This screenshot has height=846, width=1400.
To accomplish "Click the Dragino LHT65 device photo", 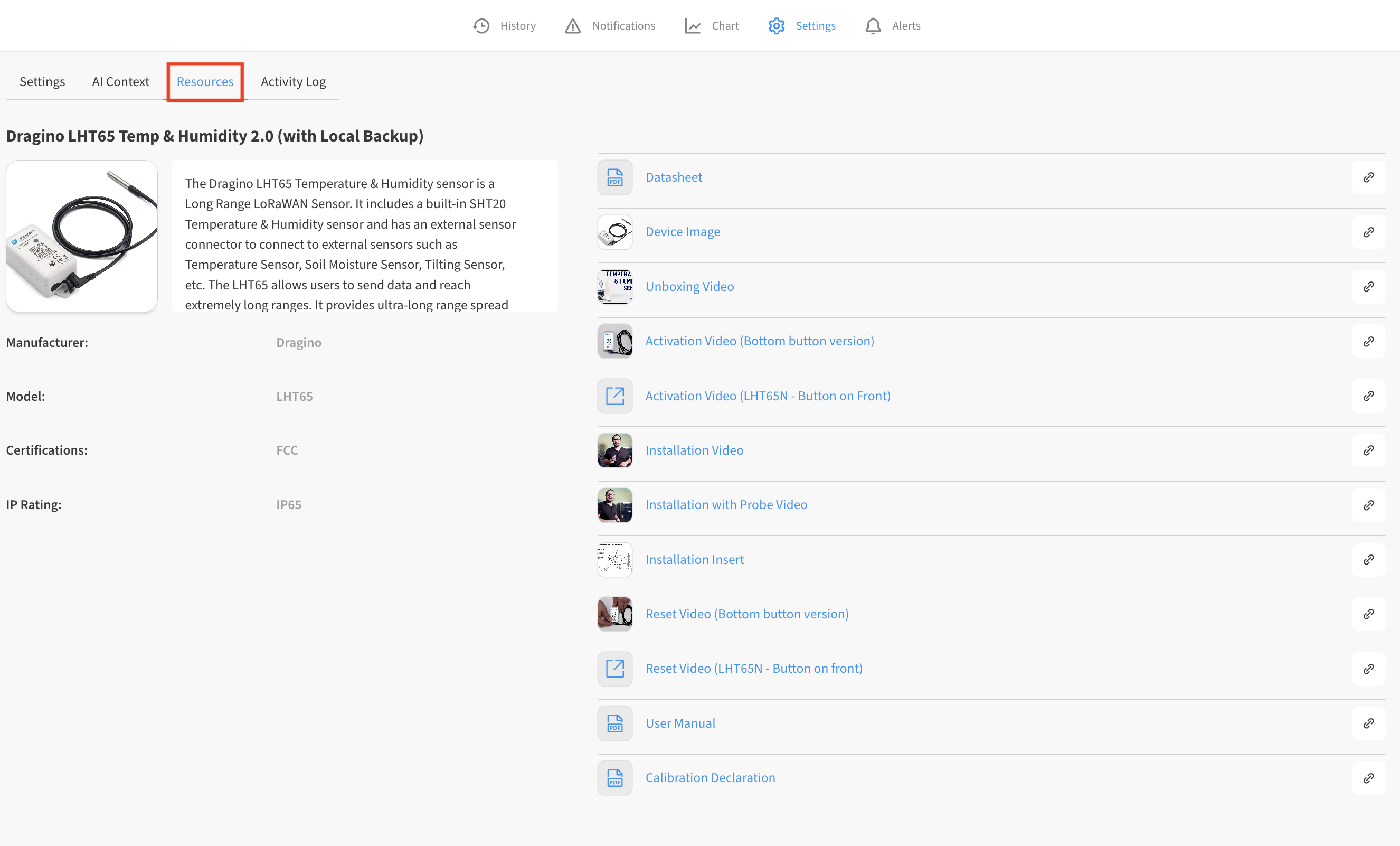I will point(82,236).
